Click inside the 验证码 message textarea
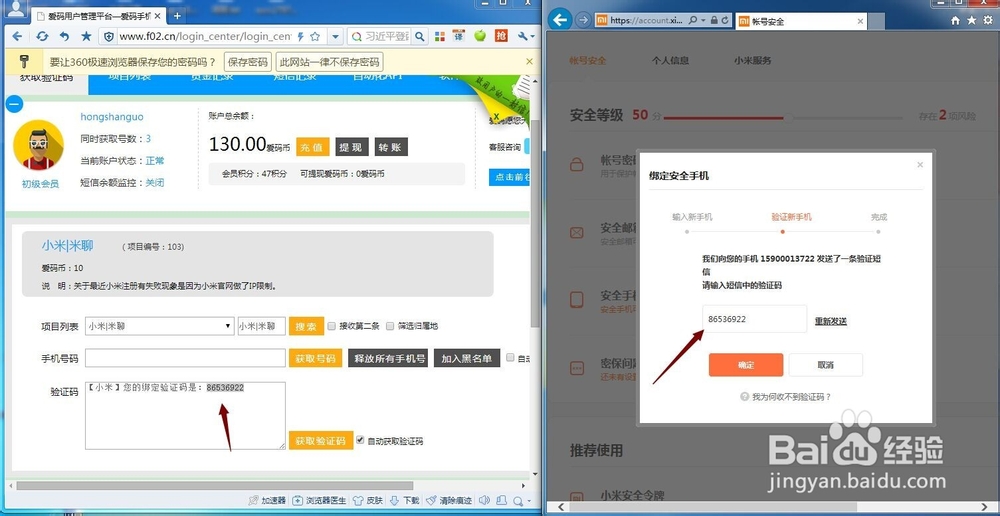The width and height of the screenshot is (1000, 516). click(x=185, y=415)
